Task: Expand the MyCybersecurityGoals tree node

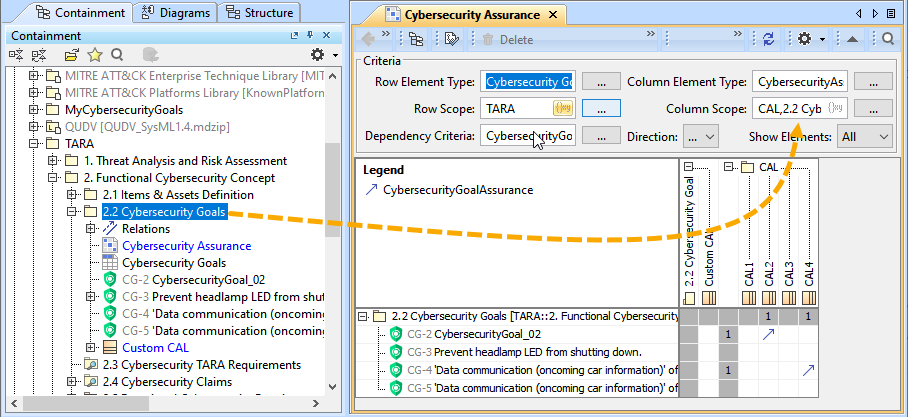Action: (x=35, y=109)
